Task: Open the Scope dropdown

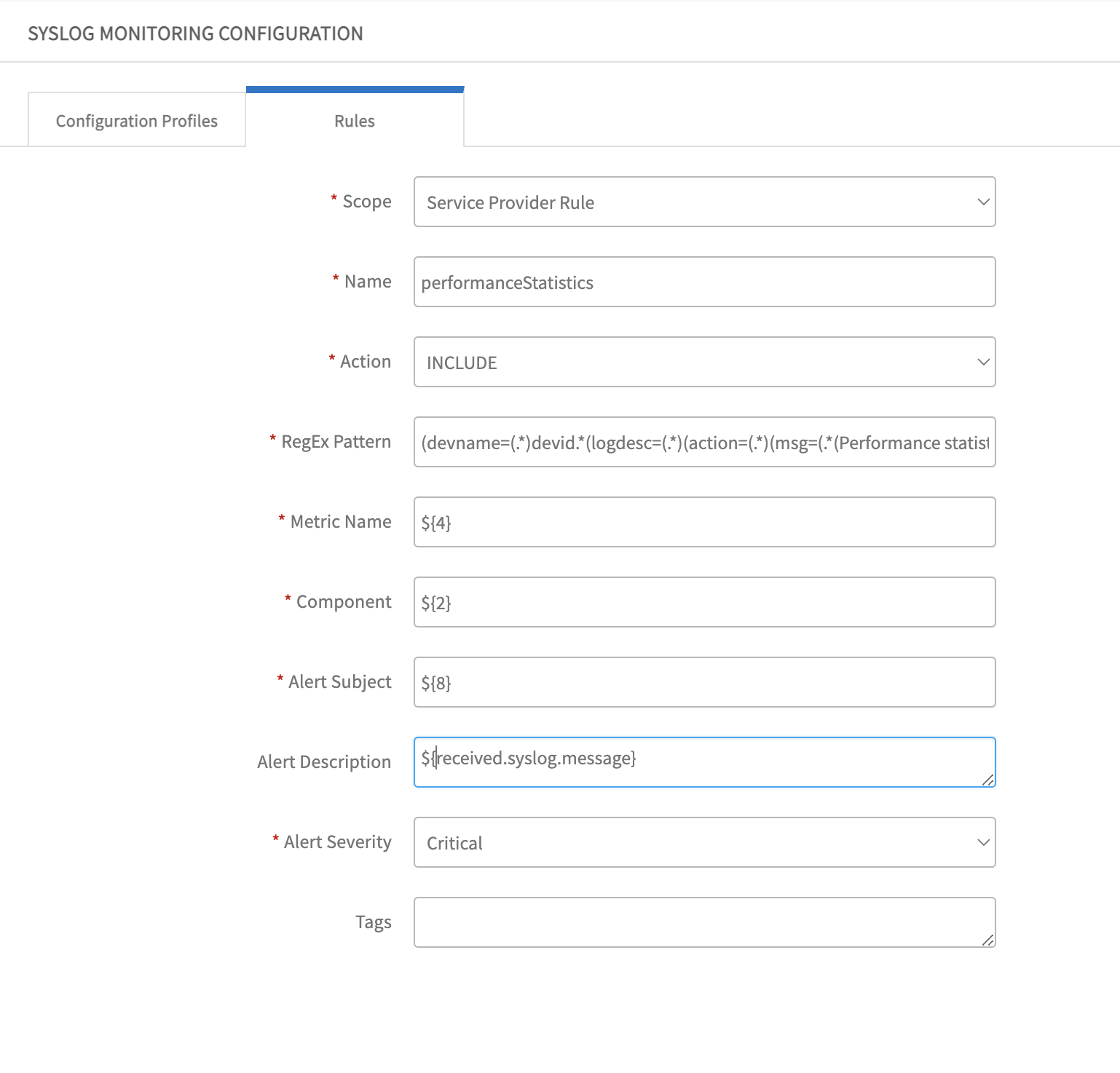Action: click(x=703, y=202)
